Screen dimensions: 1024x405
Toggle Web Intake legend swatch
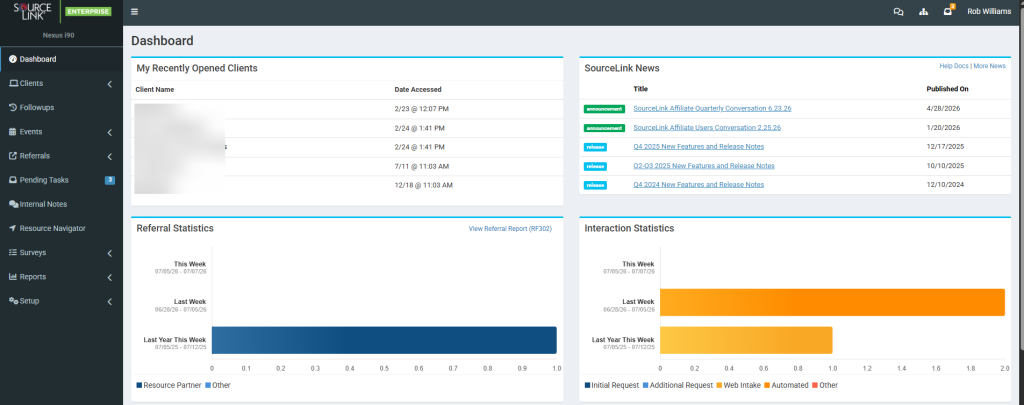click(720, 385)
